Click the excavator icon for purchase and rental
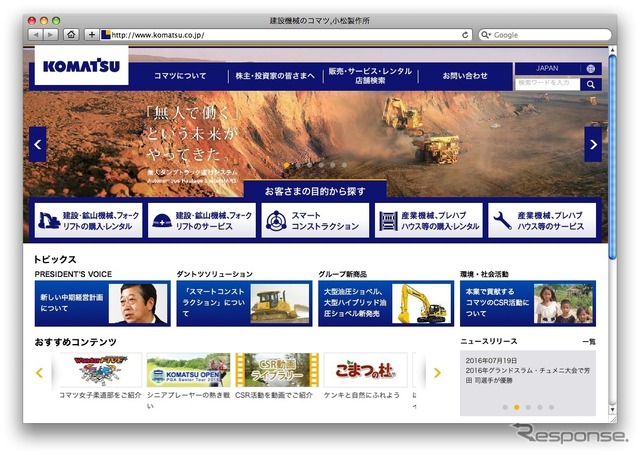Viewport: 640px width, 455px height. (x=49, y=221)
